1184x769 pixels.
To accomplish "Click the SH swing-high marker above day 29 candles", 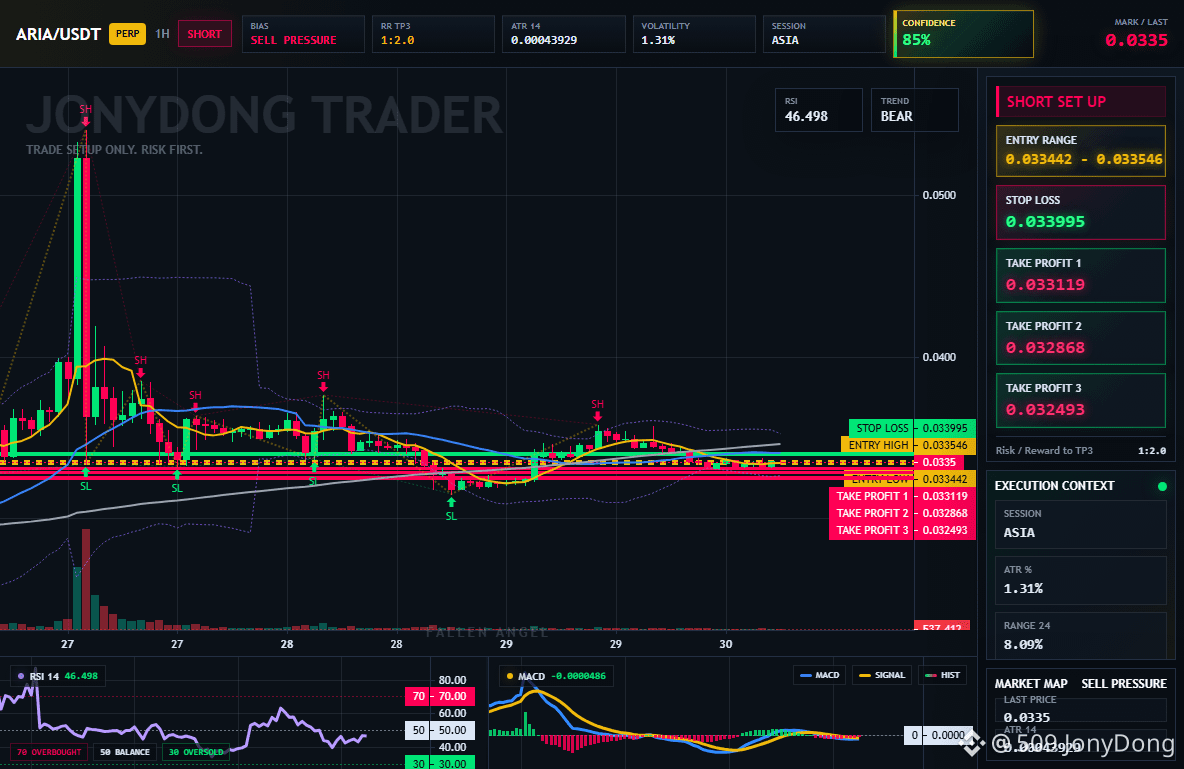I will [597, 409].
